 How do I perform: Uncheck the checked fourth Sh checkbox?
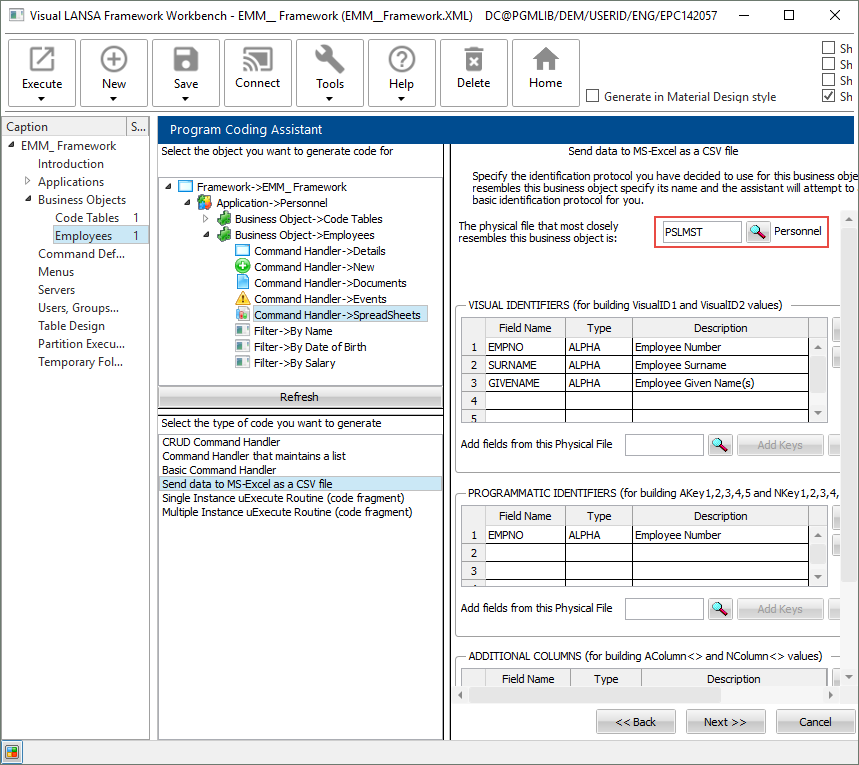point(828,96)
